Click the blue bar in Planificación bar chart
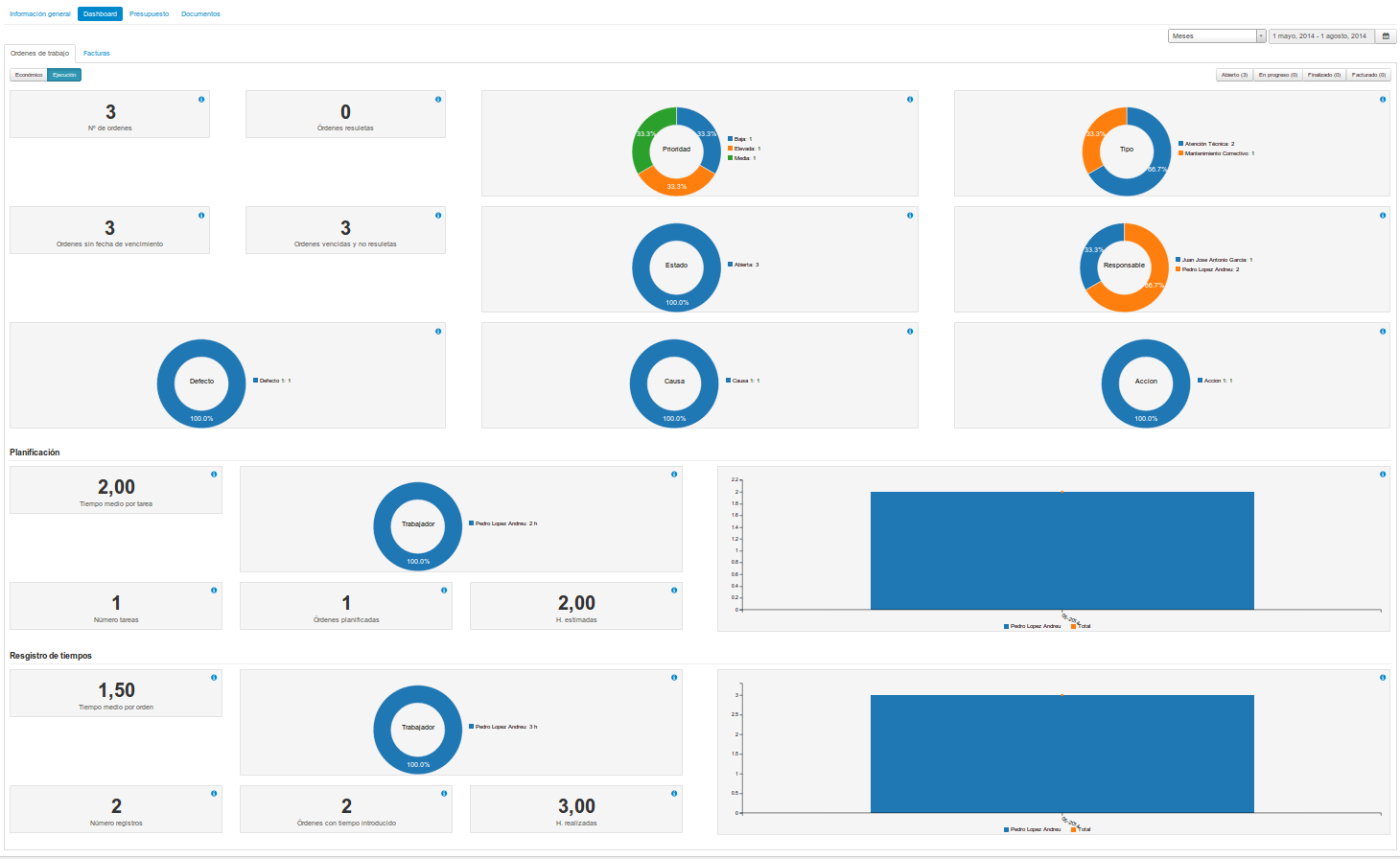The image size is (1400, 859). tap(1062, 550)
